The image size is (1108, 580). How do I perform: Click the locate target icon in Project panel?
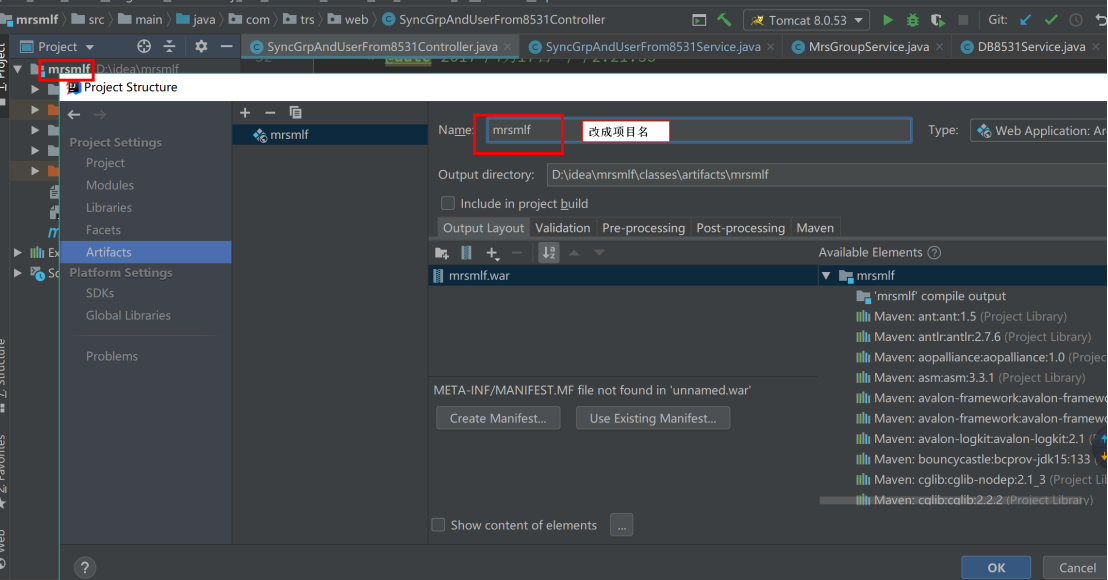click(144, 47)
